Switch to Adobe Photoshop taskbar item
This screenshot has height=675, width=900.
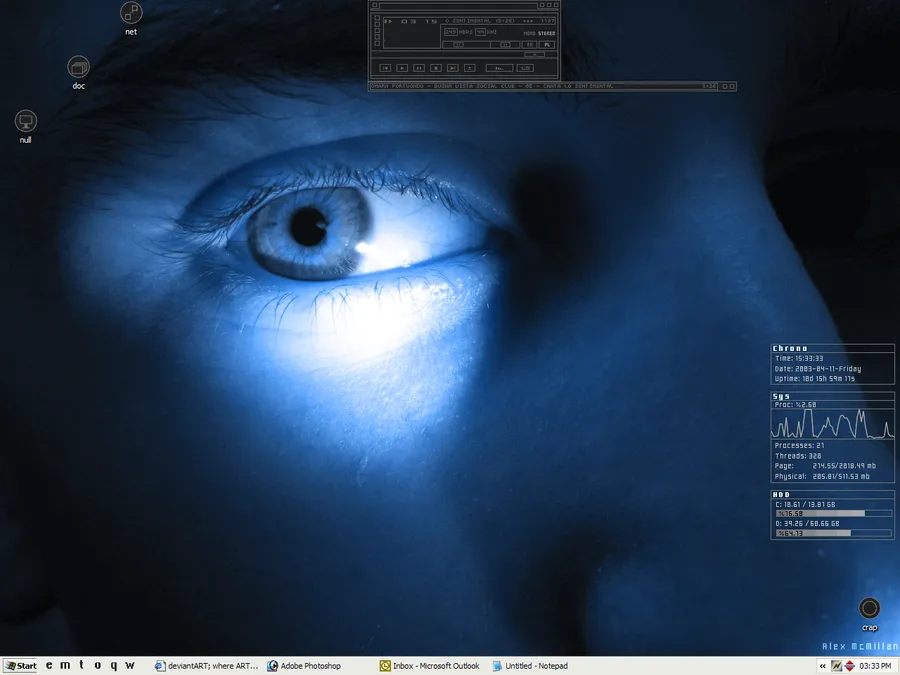coord(304,666)
